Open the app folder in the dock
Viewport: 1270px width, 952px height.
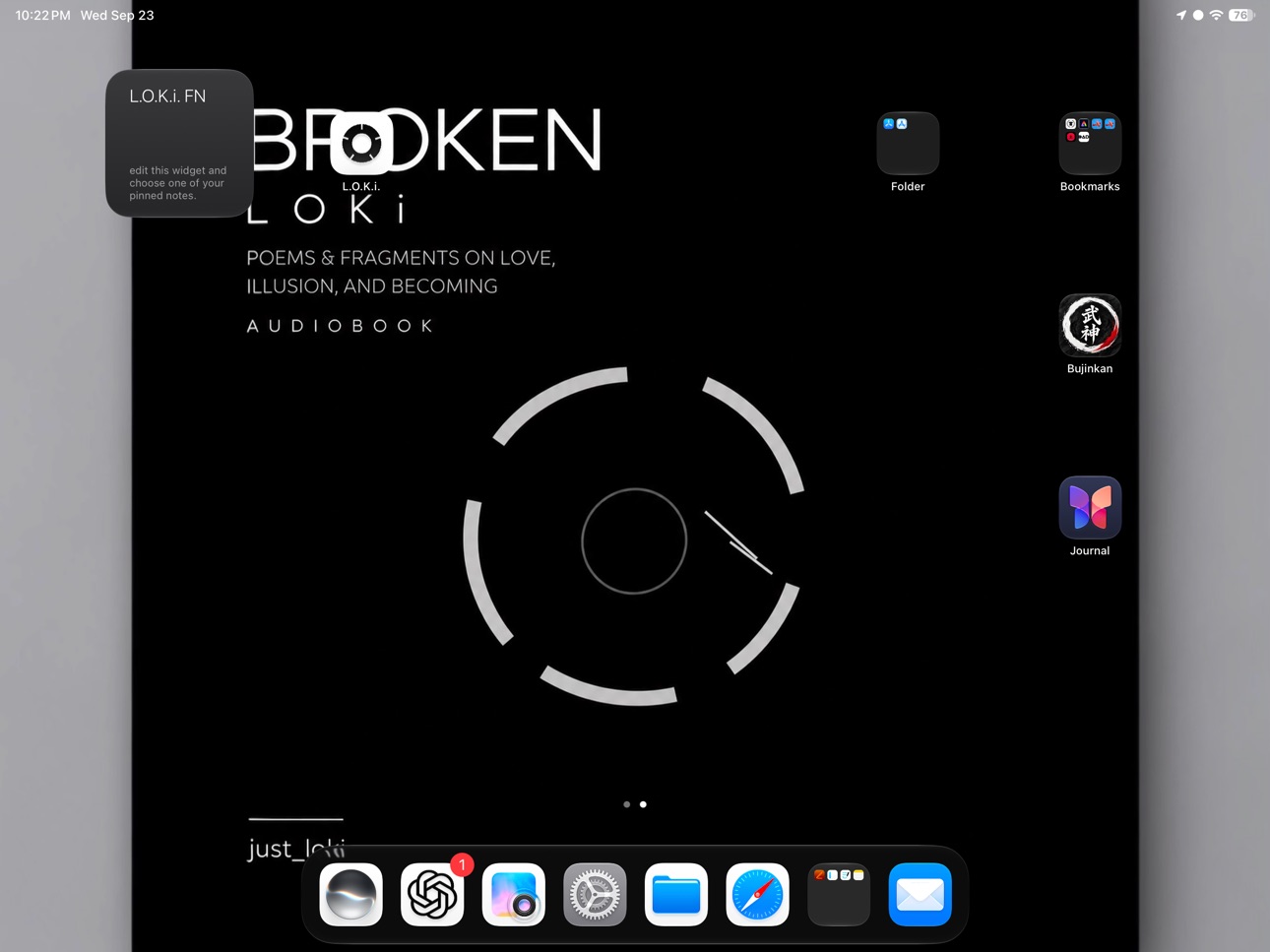[x=839, y=895]
